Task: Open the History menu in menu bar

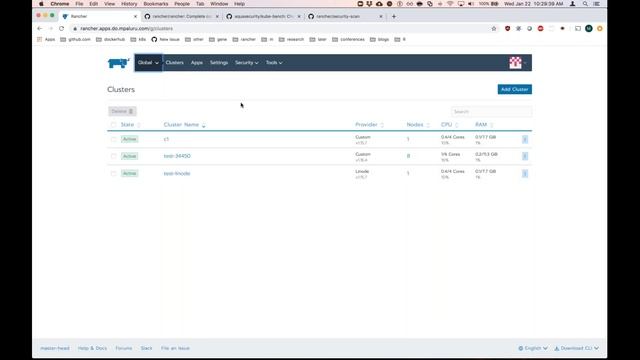Action: point(129,4)
